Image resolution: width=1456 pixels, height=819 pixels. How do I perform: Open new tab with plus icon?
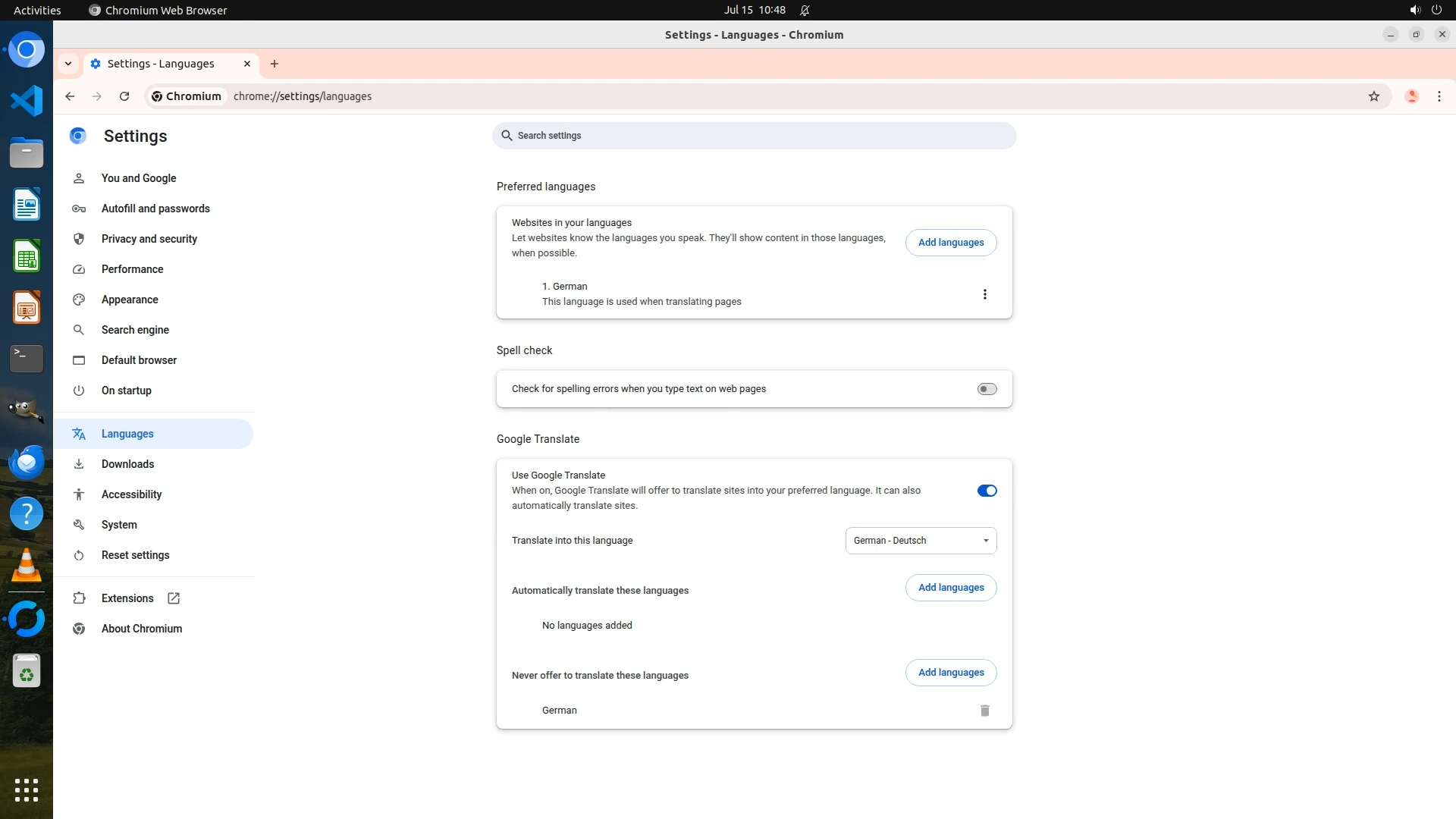click(x=275, y=64)
